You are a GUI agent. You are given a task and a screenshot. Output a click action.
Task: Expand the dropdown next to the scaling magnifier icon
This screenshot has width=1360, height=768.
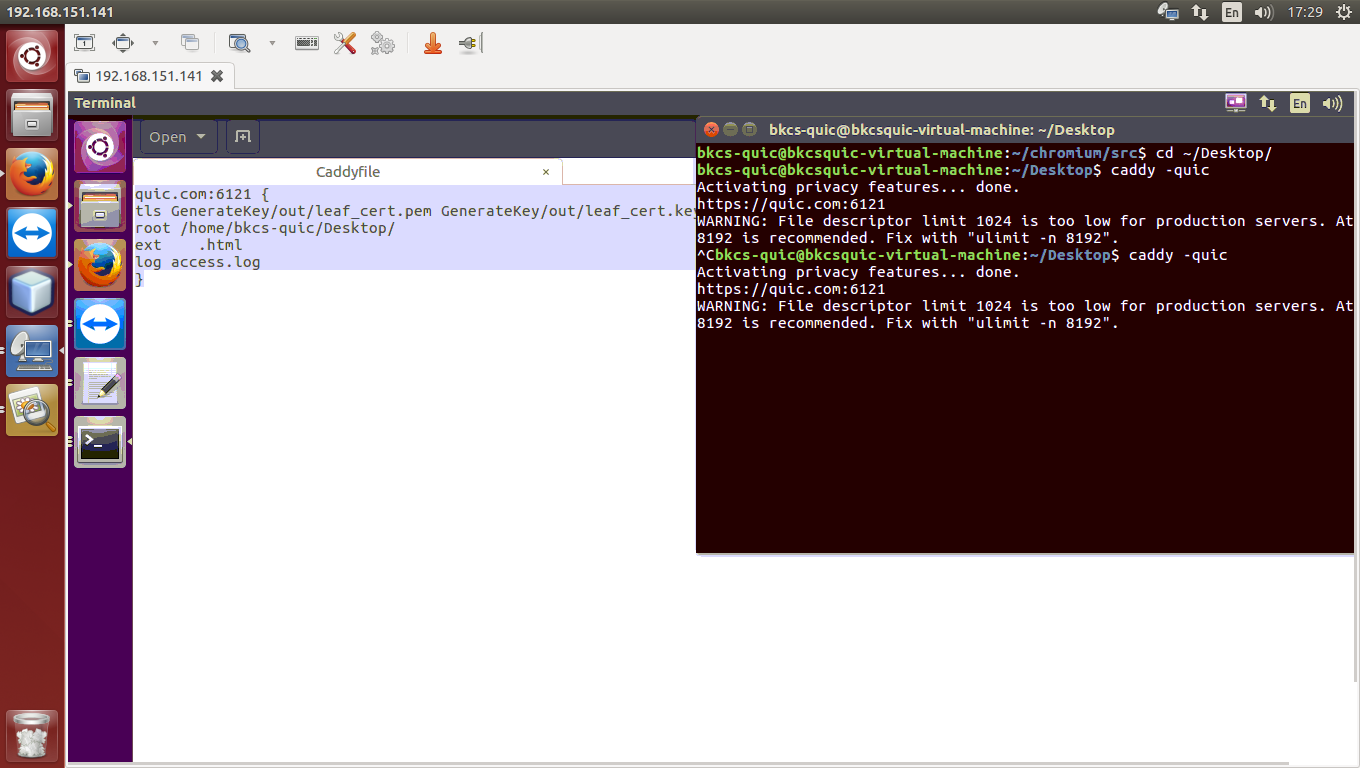[x=272, y=43]
